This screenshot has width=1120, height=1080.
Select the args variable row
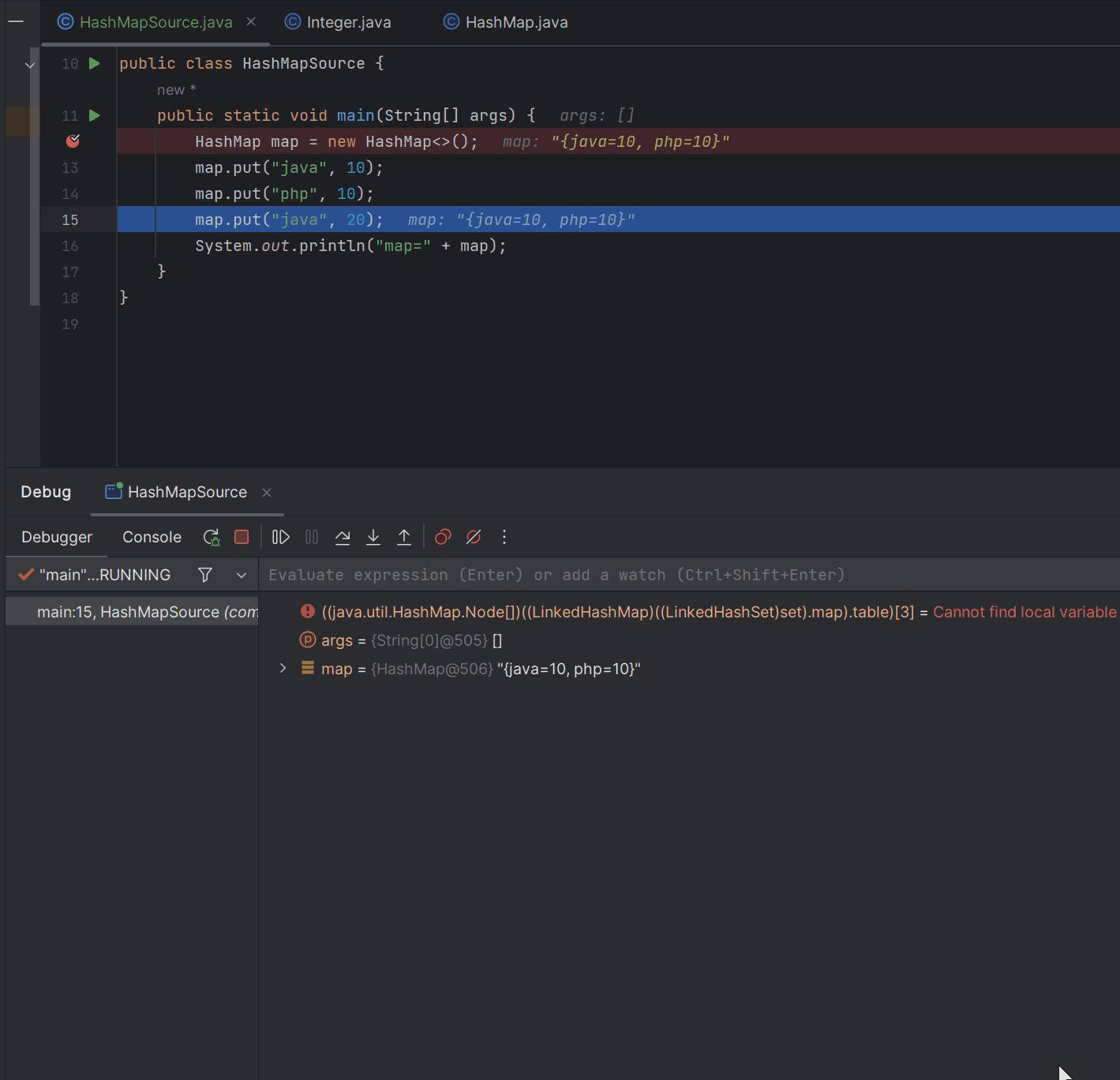click(689, 640)
